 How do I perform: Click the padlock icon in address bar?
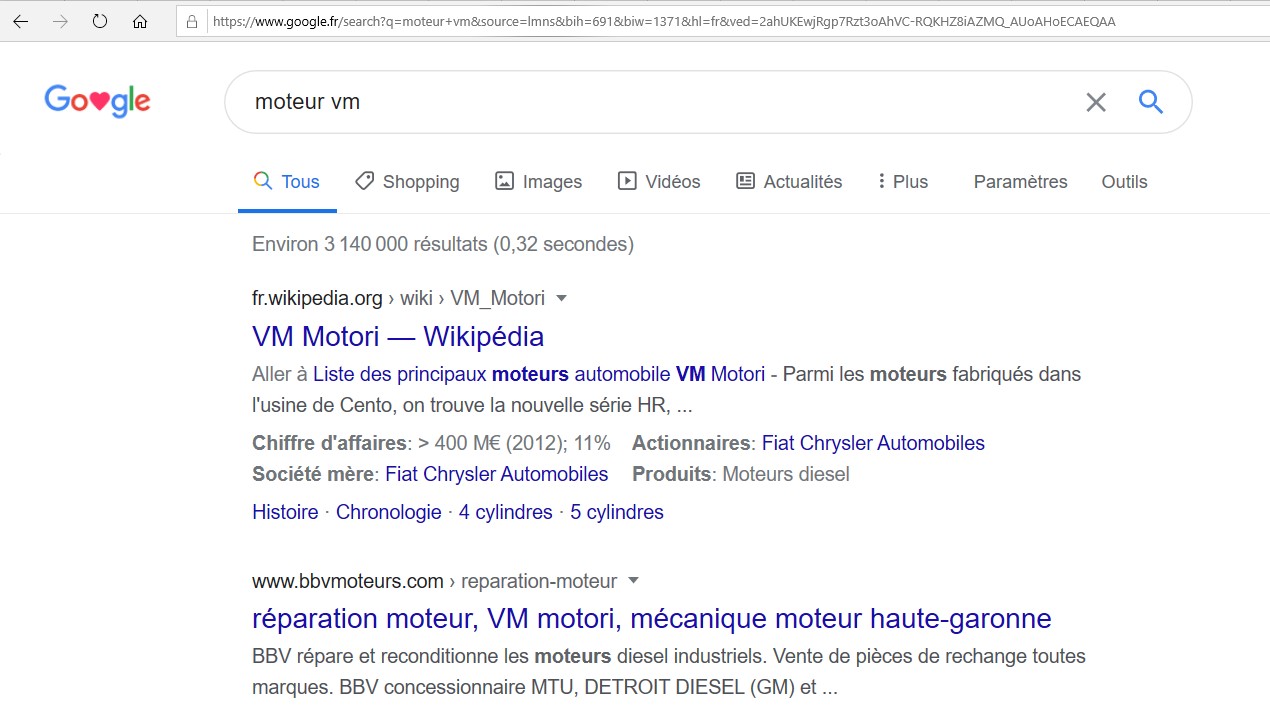[192, 21]
